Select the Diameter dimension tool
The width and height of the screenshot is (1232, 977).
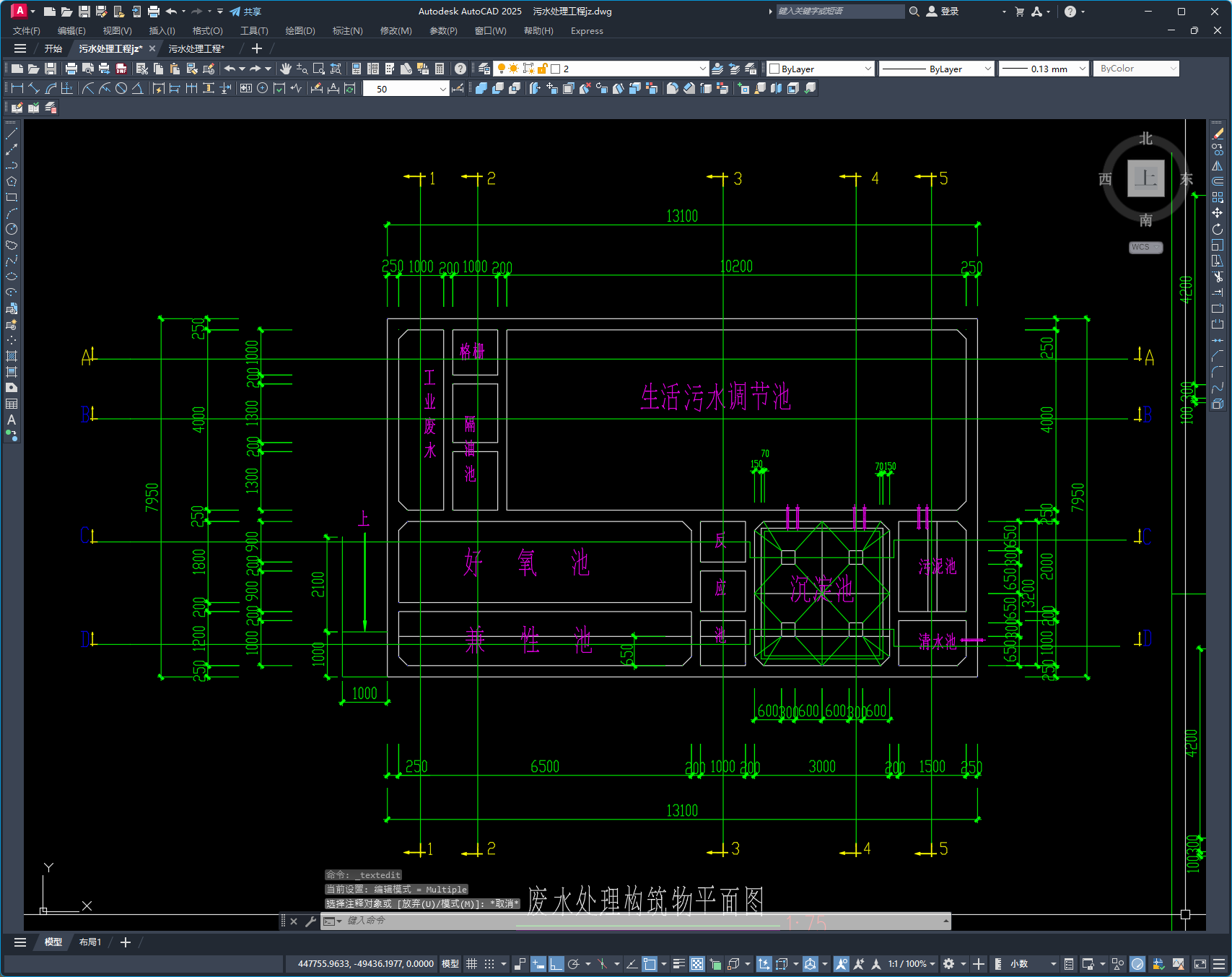(121, 88)
